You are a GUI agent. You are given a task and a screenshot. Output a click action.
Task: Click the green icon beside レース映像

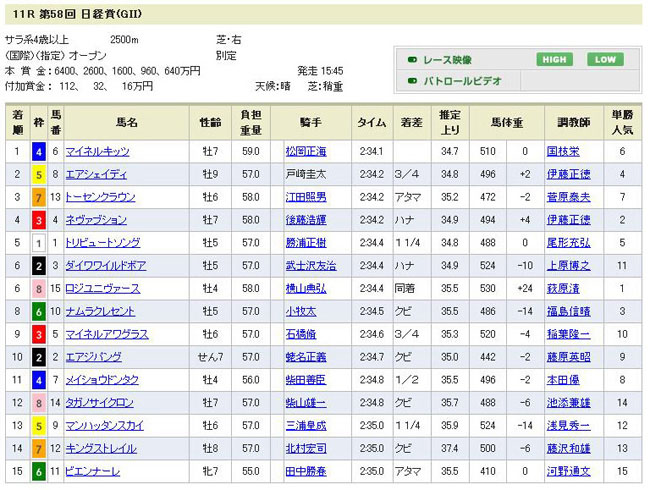[x=413, y=60]
